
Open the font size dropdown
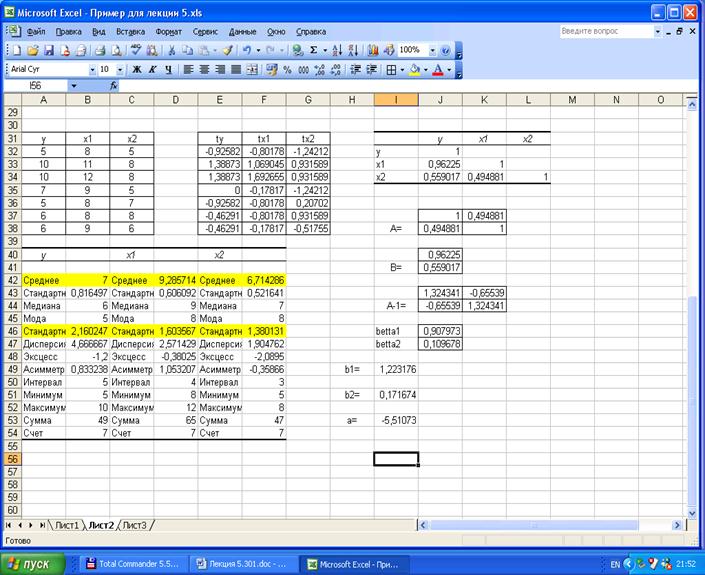click(x=120, y=70)
